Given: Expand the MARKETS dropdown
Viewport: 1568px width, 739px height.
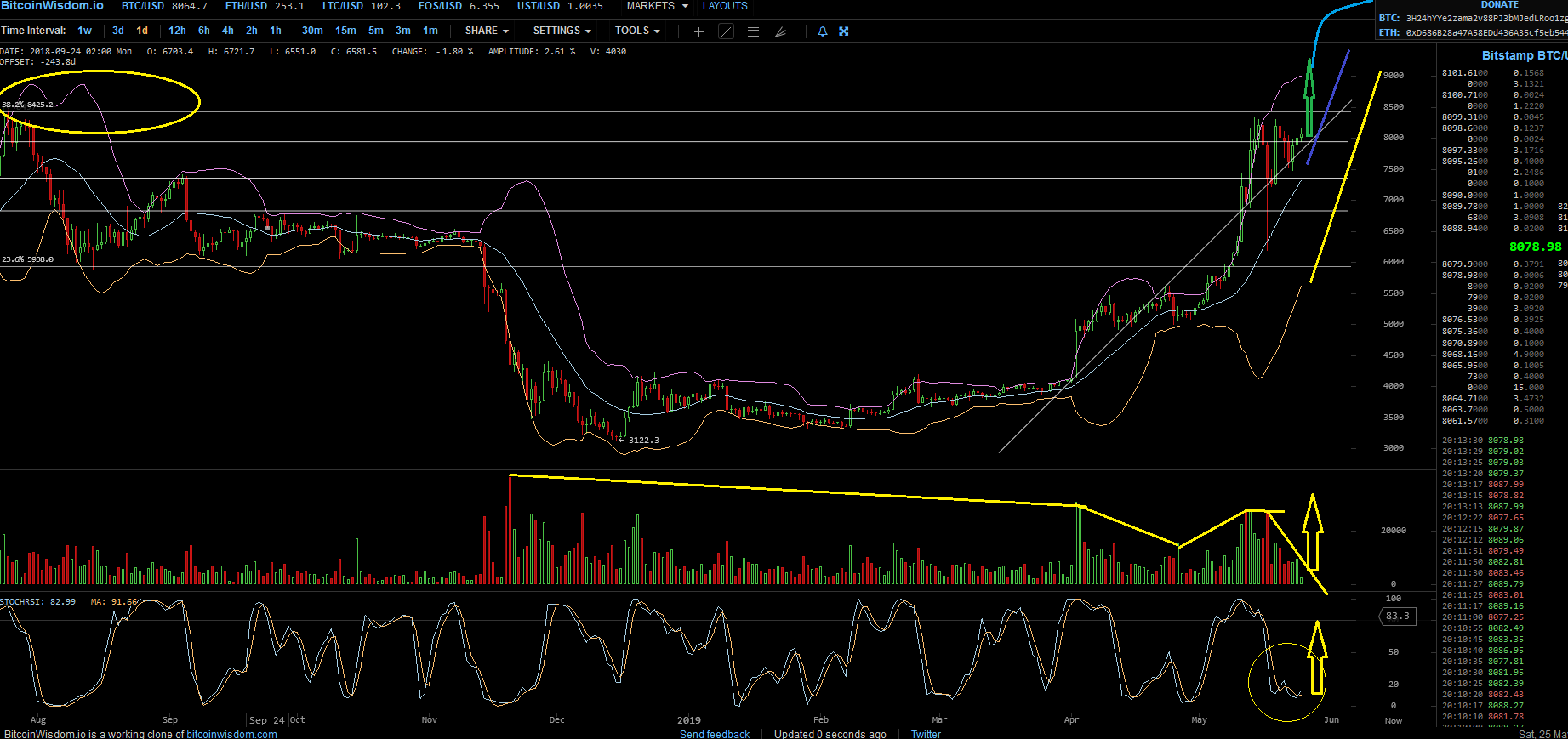Looking at the screenshot, I should (x=657, y=6).
